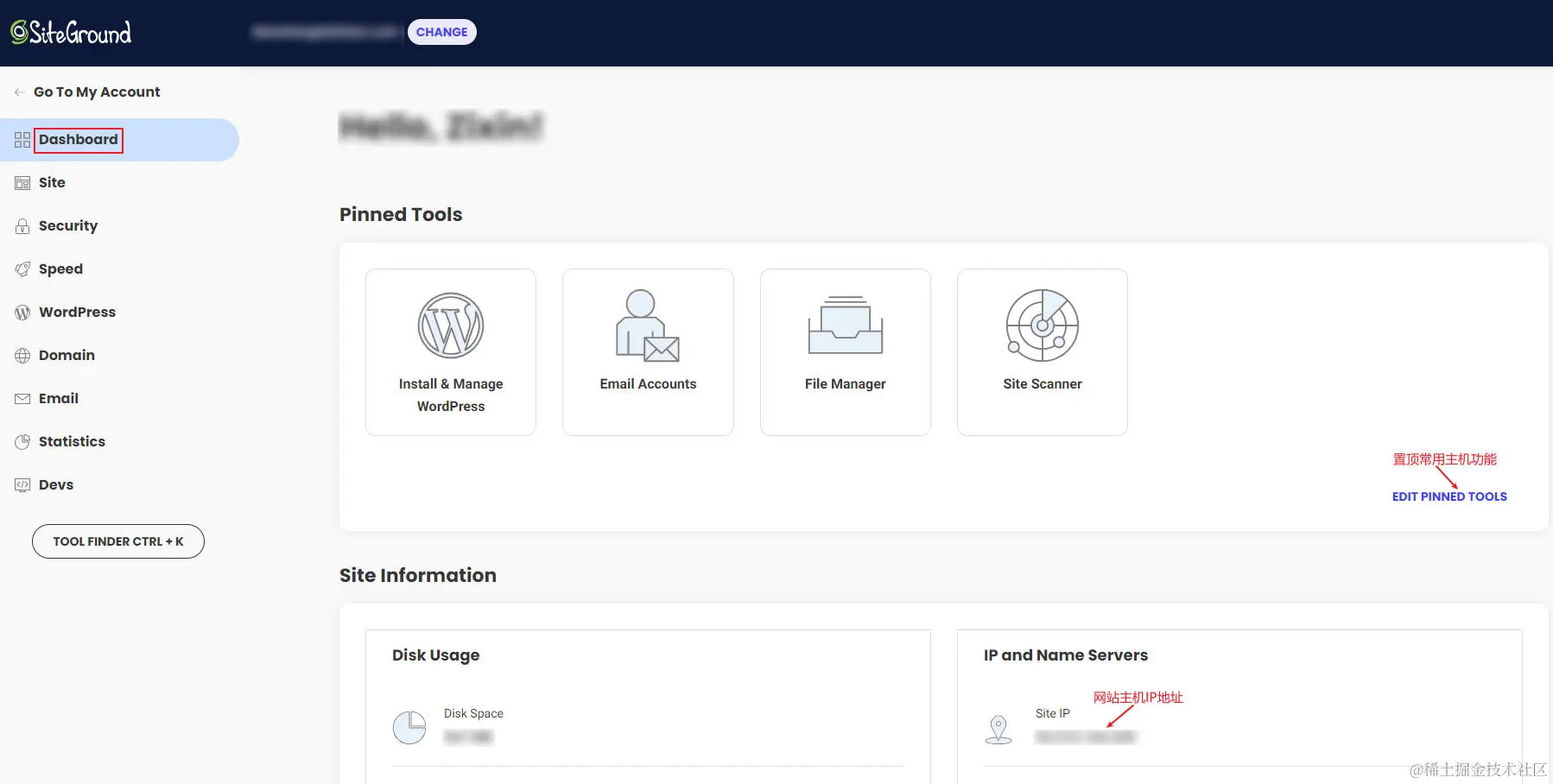Image resolution: width=1553 pixels, height=784 pixels.
Task: Click the File Manager drawer icon
Action: click(x=845, y=326)
